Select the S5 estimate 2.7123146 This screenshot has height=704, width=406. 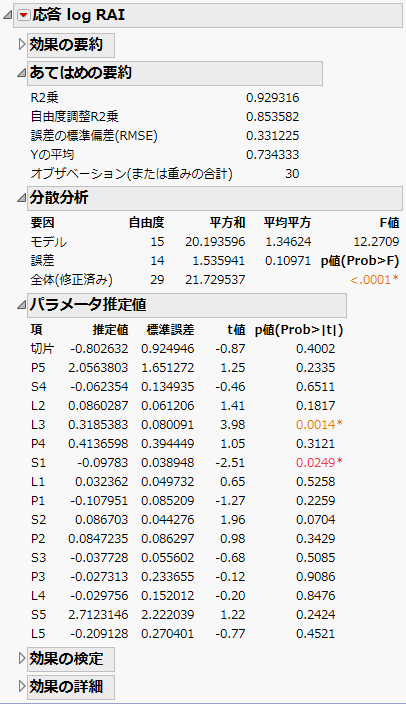pos(98,614)
